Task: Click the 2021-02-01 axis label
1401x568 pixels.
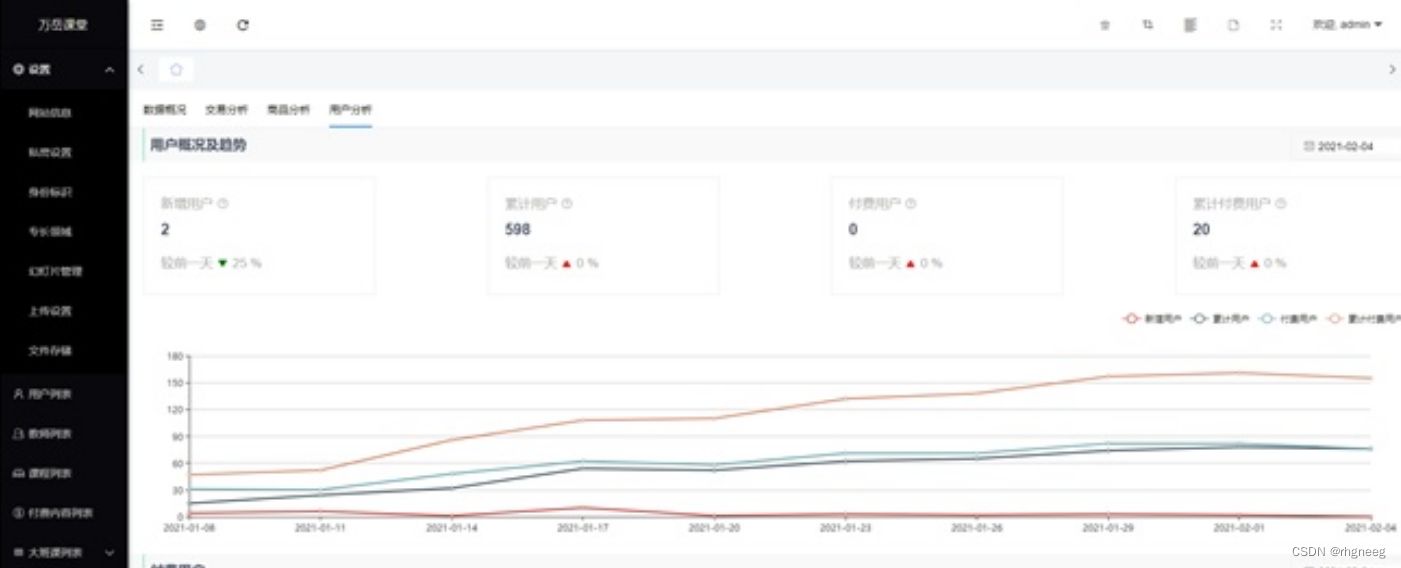Action: pos(1239,527)
